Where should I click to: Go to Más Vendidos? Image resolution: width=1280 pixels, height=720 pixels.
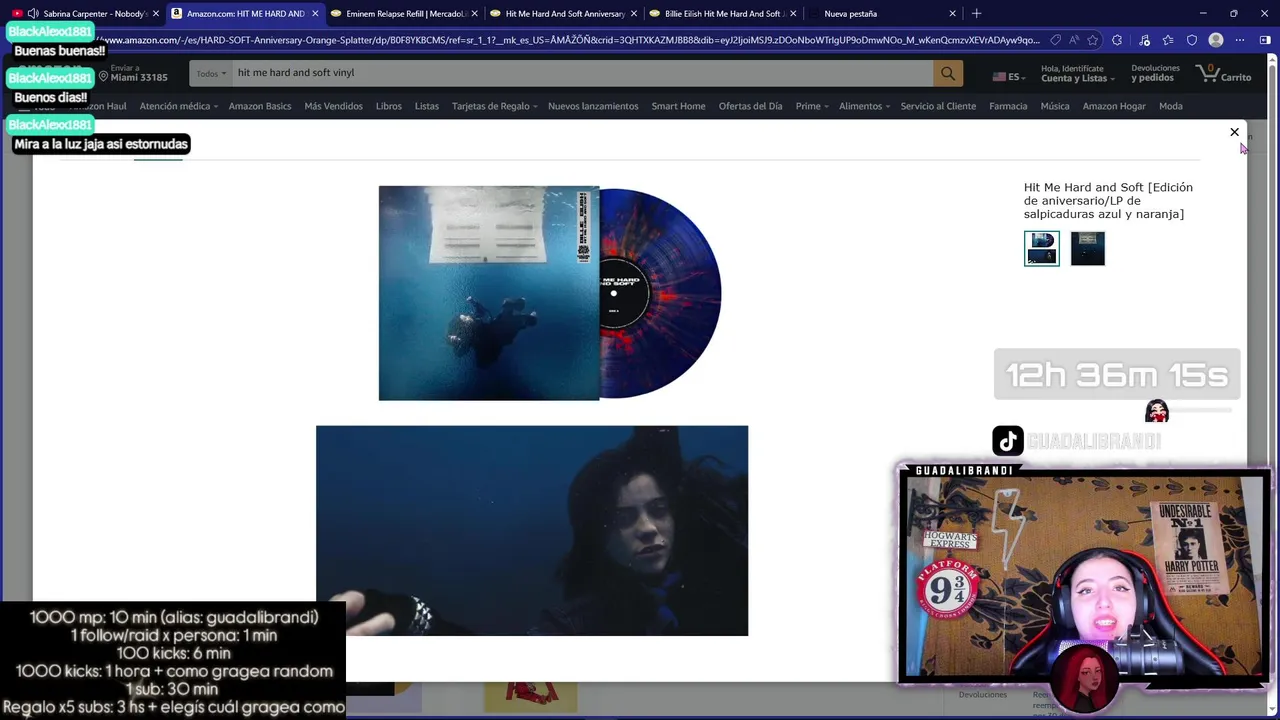333,106
